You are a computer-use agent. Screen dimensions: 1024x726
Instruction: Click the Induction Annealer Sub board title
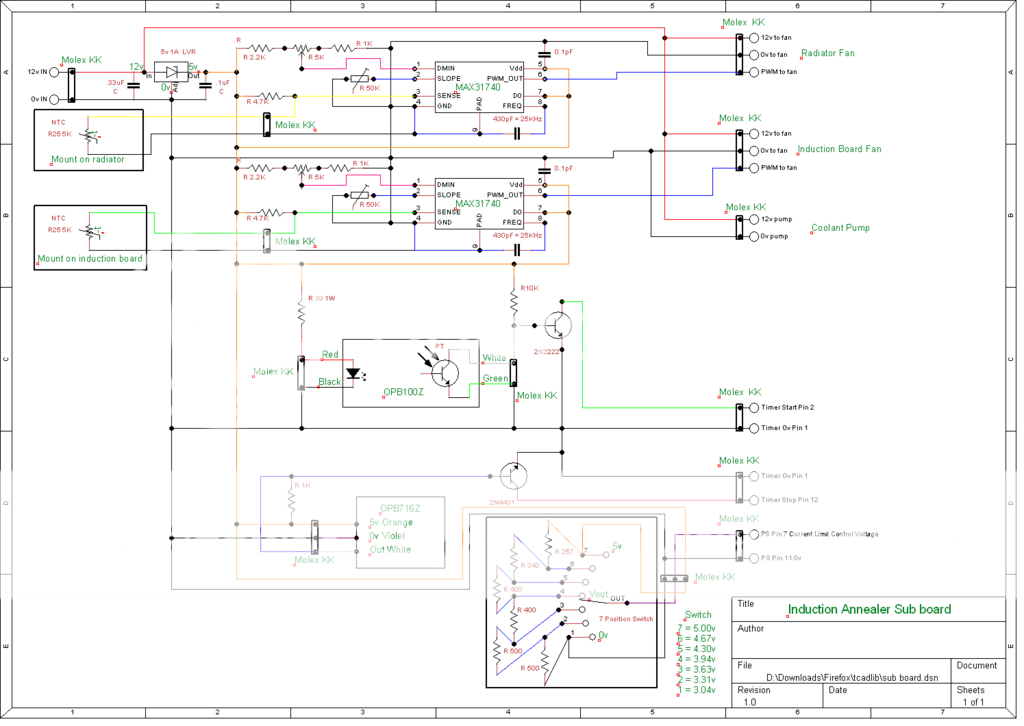[x=869, y=609]
